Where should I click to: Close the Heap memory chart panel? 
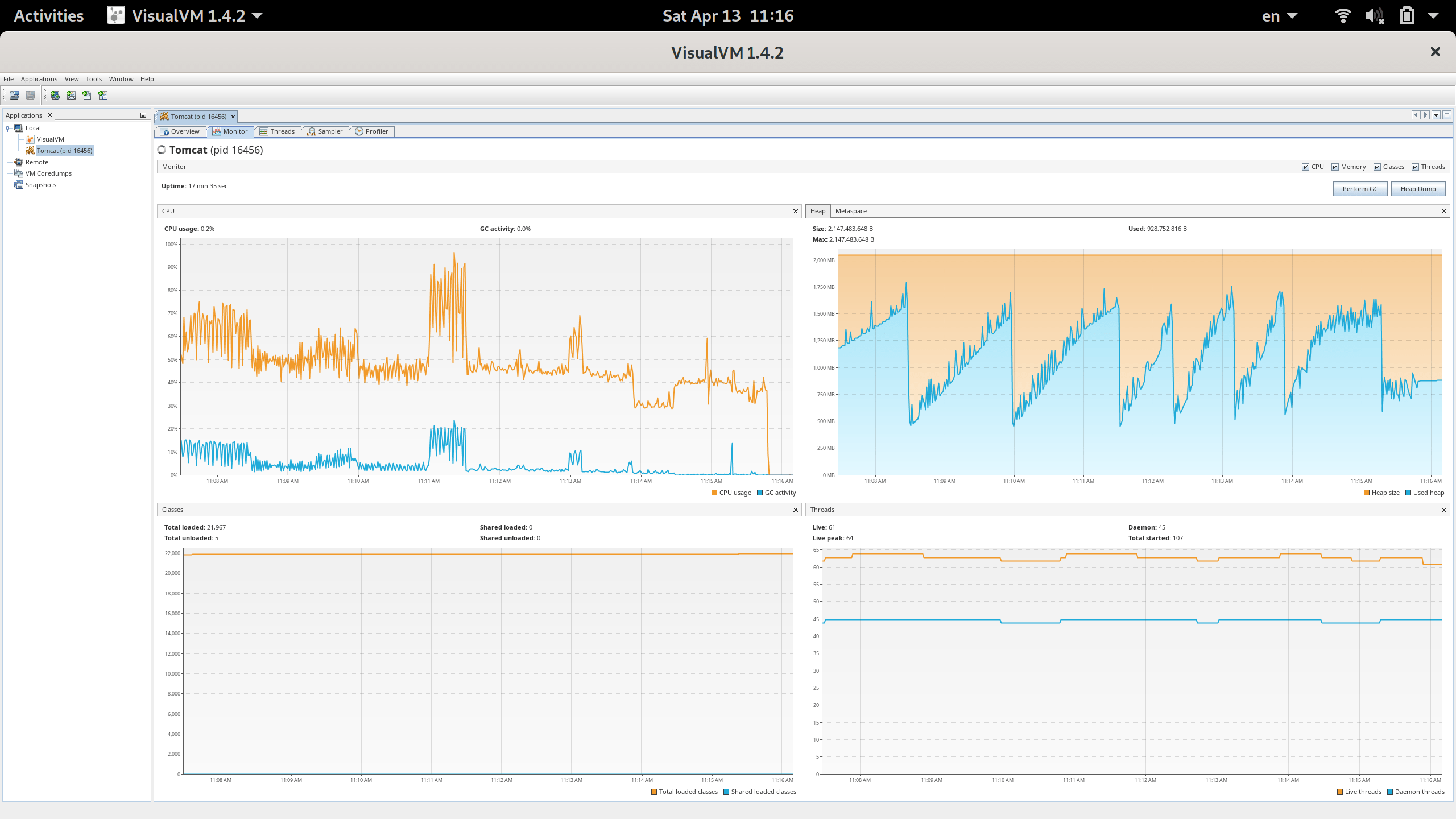1444,212
